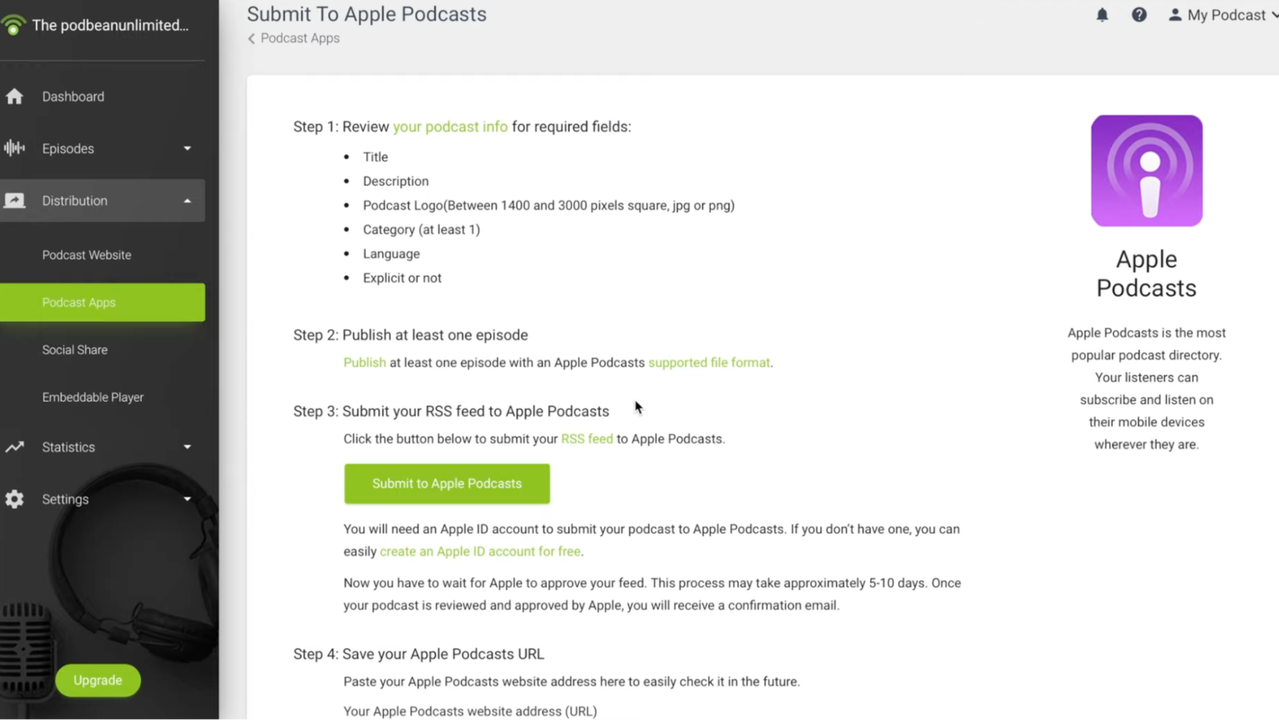This screenshot has width=1279, height=720.
Task: Expand the Episodes submenu arrow
Action: [187, 149]
